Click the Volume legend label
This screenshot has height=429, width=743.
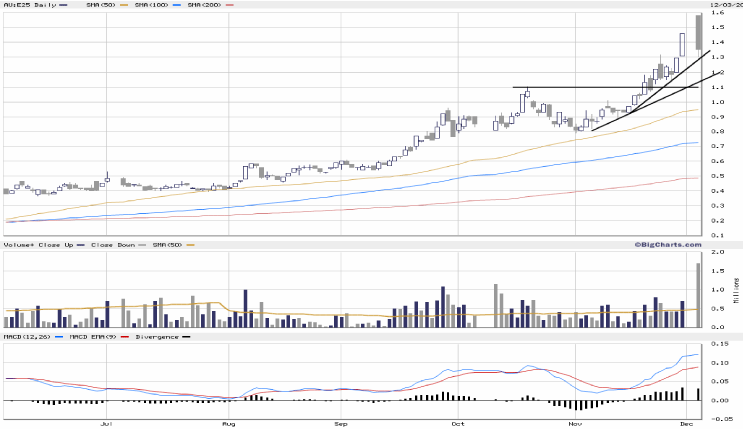pos(17,244)
